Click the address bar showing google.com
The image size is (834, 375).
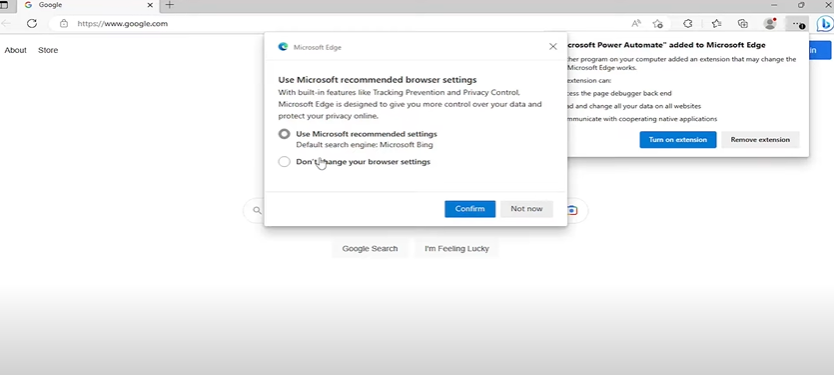coord(340,23)
